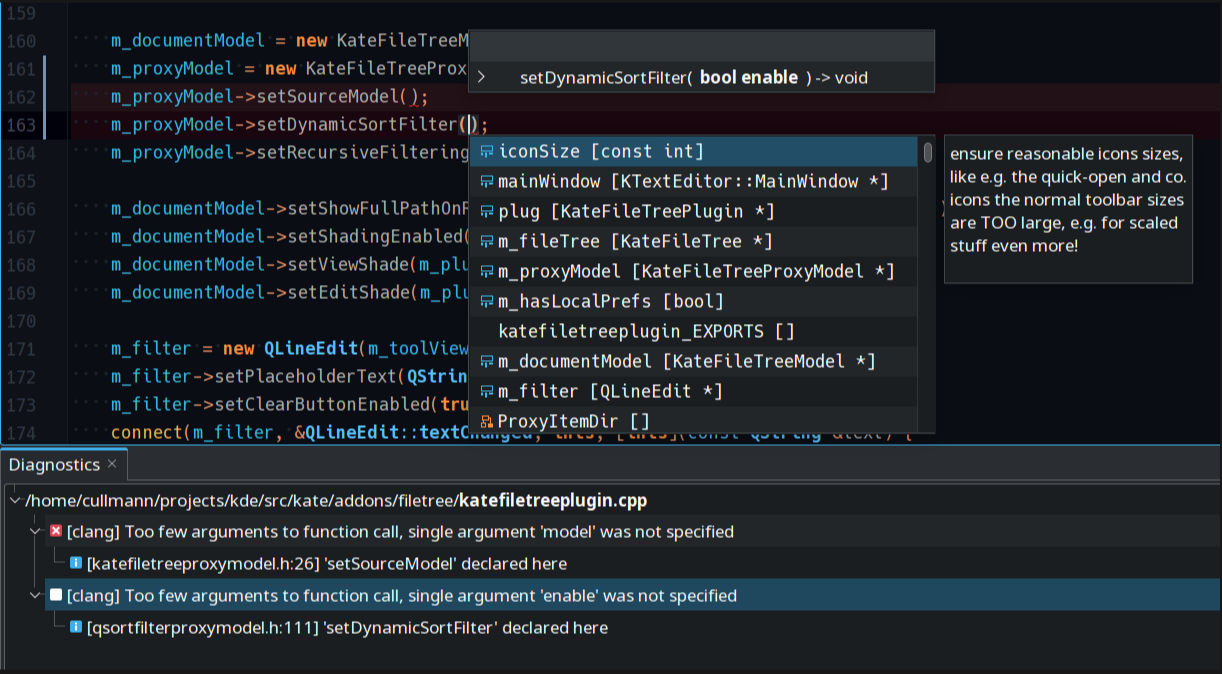1222x674 pixels.
Task: Select m_proxyModel from the completion list
Action: (695, 272)
